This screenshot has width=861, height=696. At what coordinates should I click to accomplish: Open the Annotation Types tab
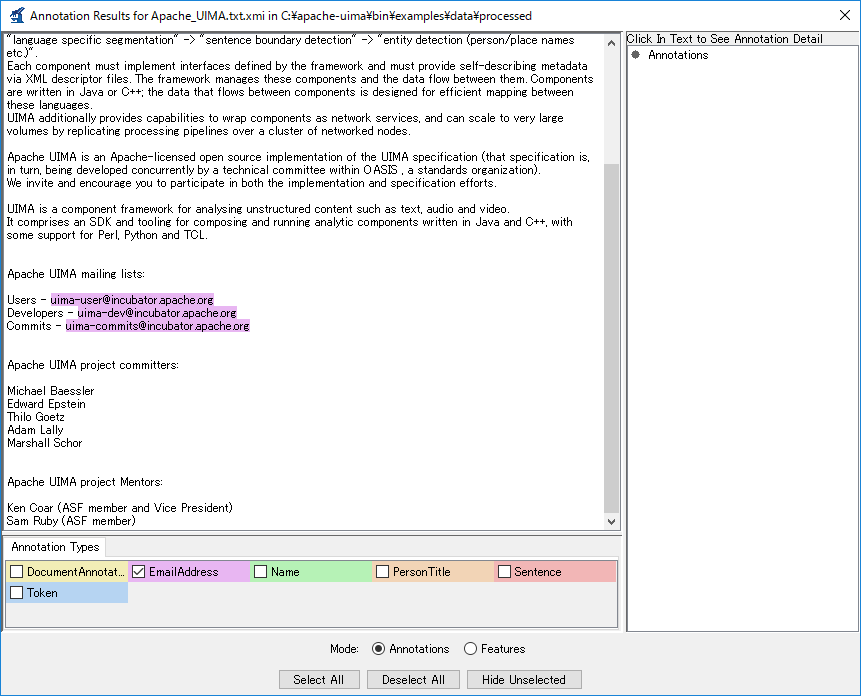[x=55, y=547]
